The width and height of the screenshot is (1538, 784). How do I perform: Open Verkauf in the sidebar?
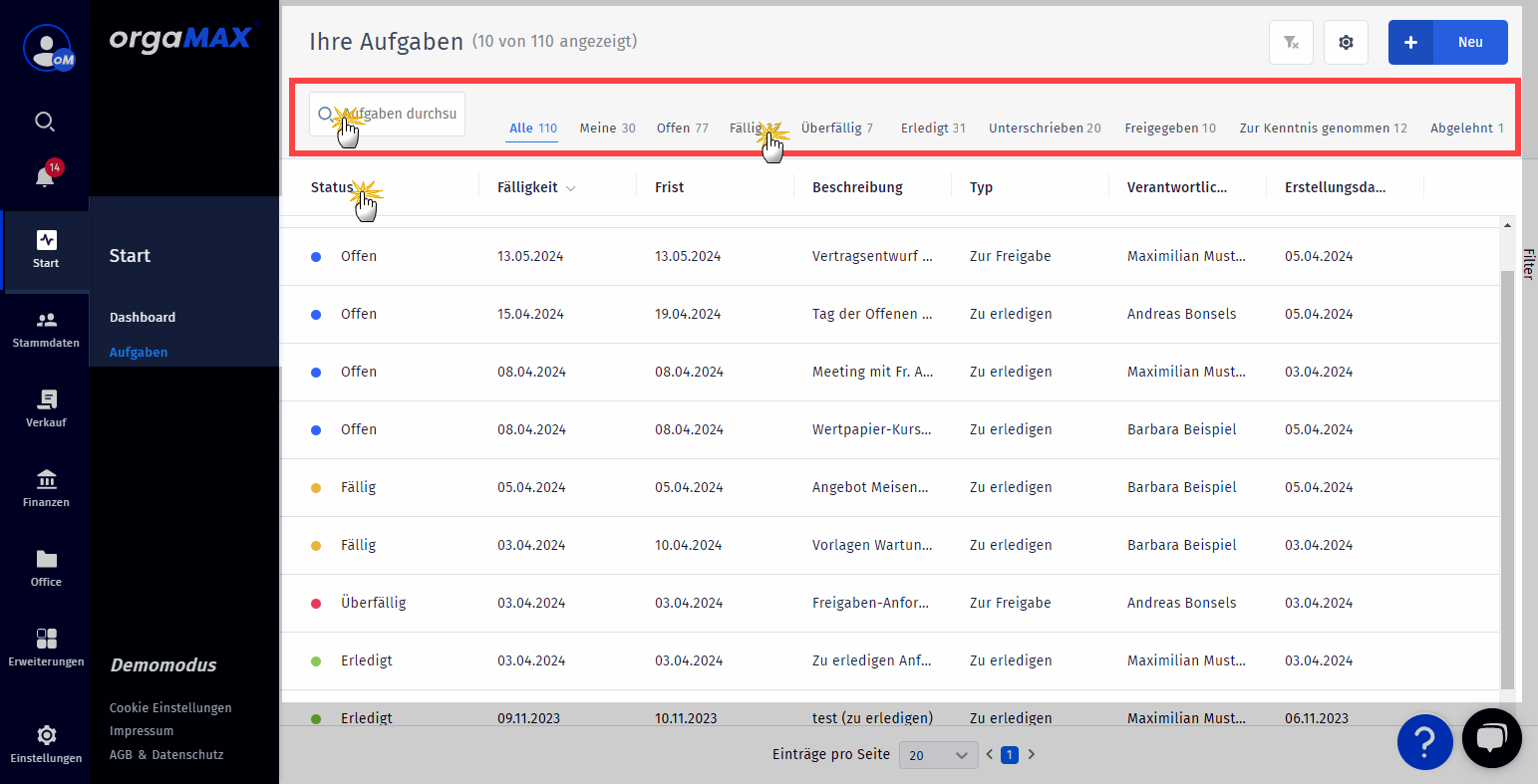[x=46, y=409]
